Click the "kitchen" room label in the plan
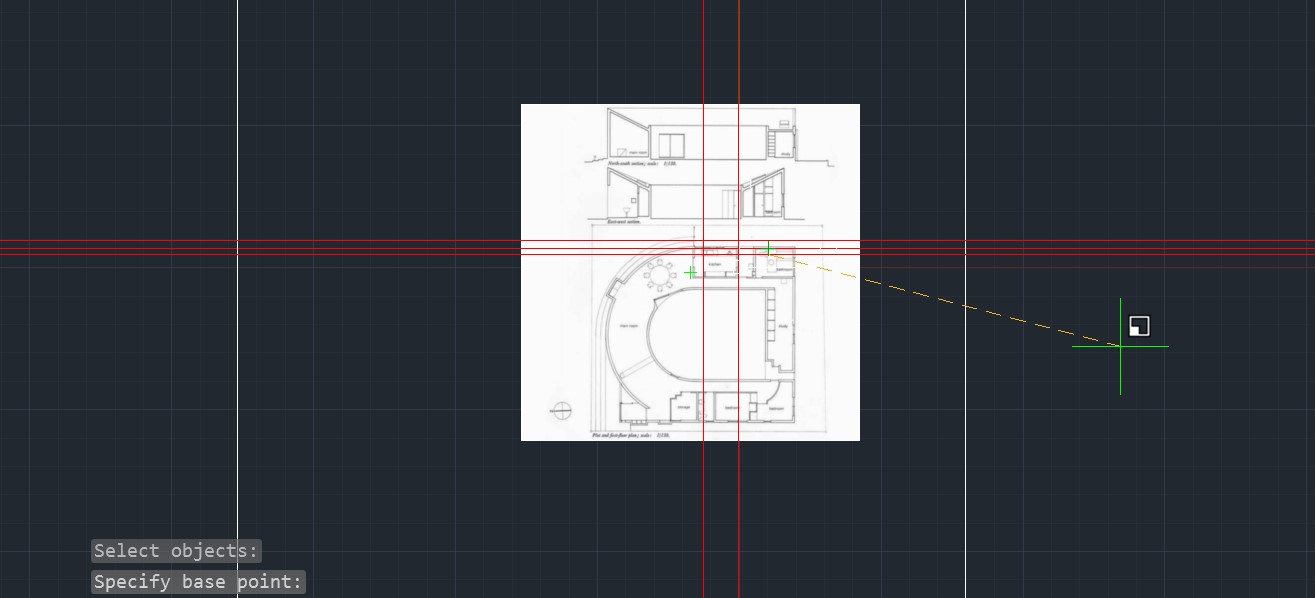1315x598 pixels. tap(715, 264)
